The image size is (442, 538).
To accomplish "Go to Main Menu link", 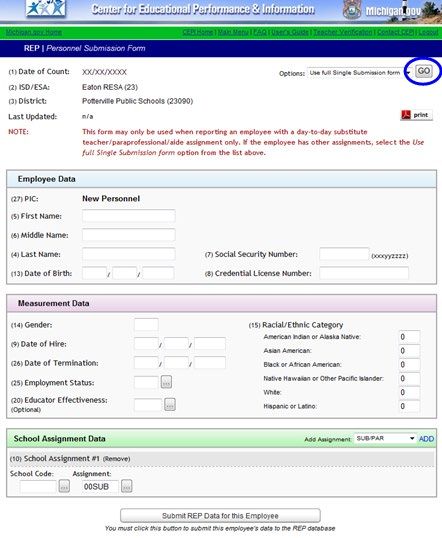I will 233,32.
